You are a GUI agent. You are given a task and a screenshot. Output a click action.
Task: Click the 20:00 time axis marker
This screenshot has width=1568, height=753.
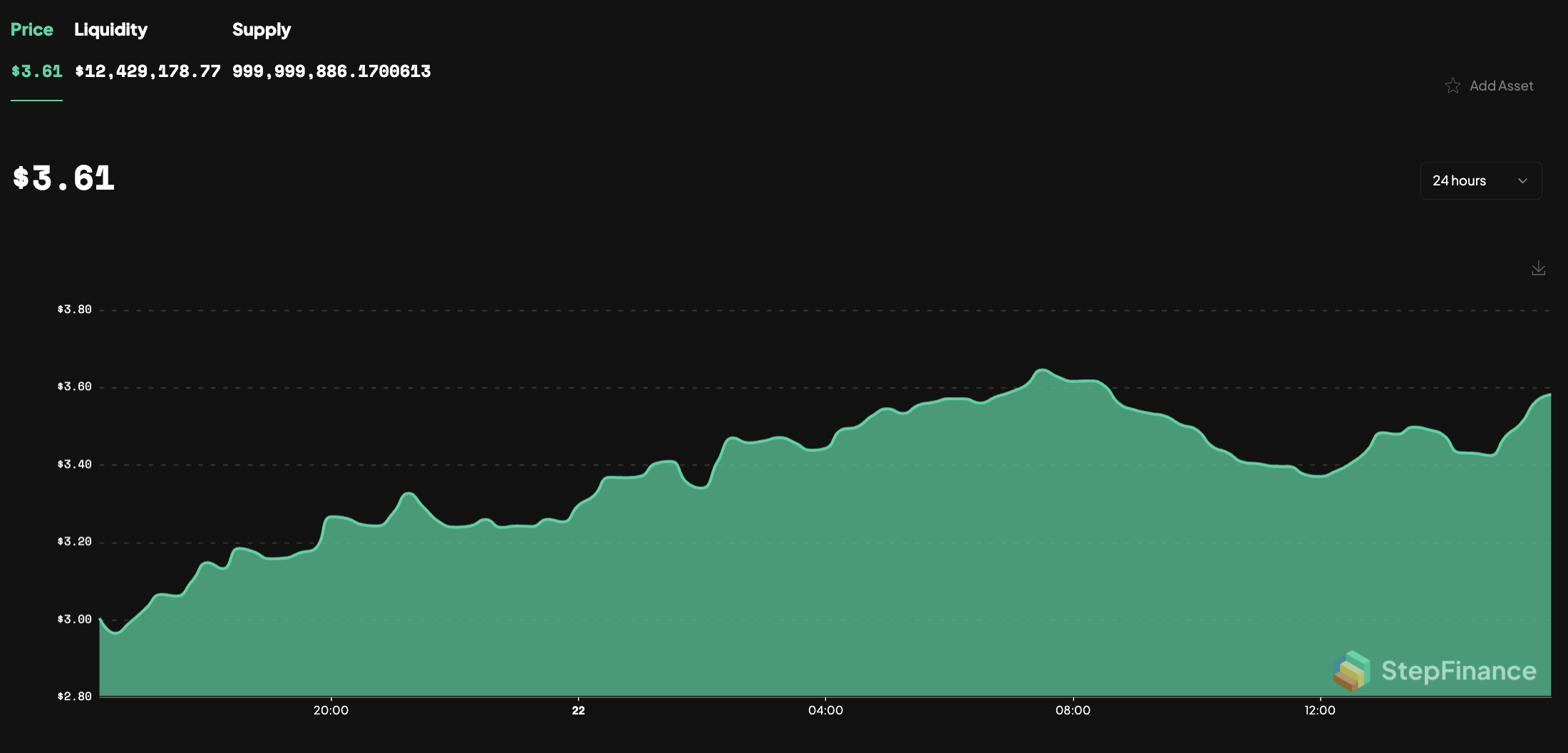331,710
